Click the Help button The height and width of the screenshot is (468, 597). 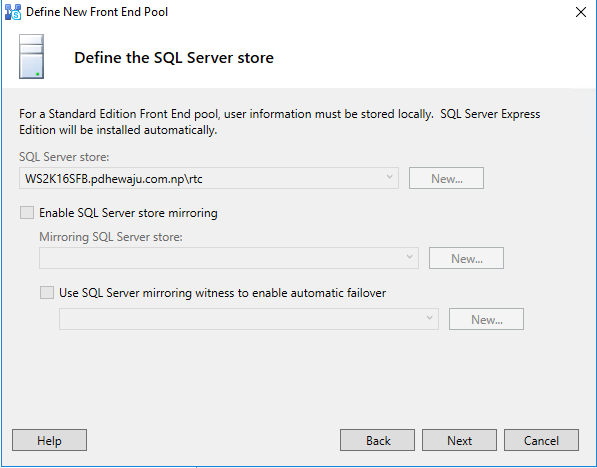tap(49, 440)
